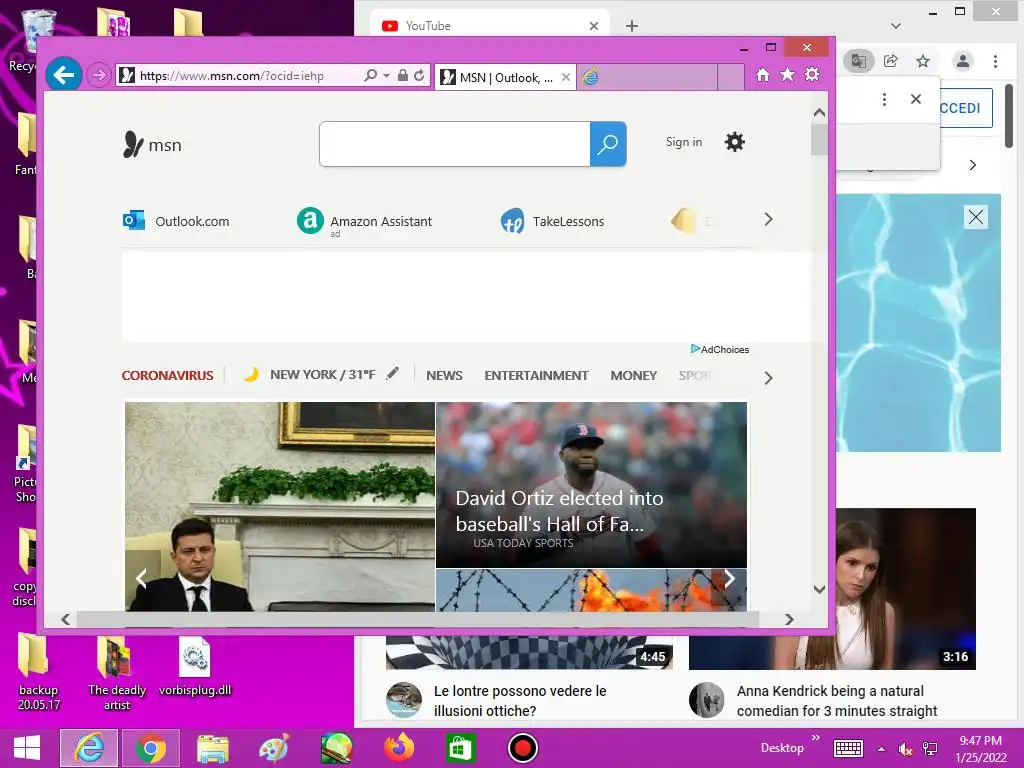Open Internet Explorer favorites star
The height and width of the screenshot is (768, 1024).
(x=788, y=74)
